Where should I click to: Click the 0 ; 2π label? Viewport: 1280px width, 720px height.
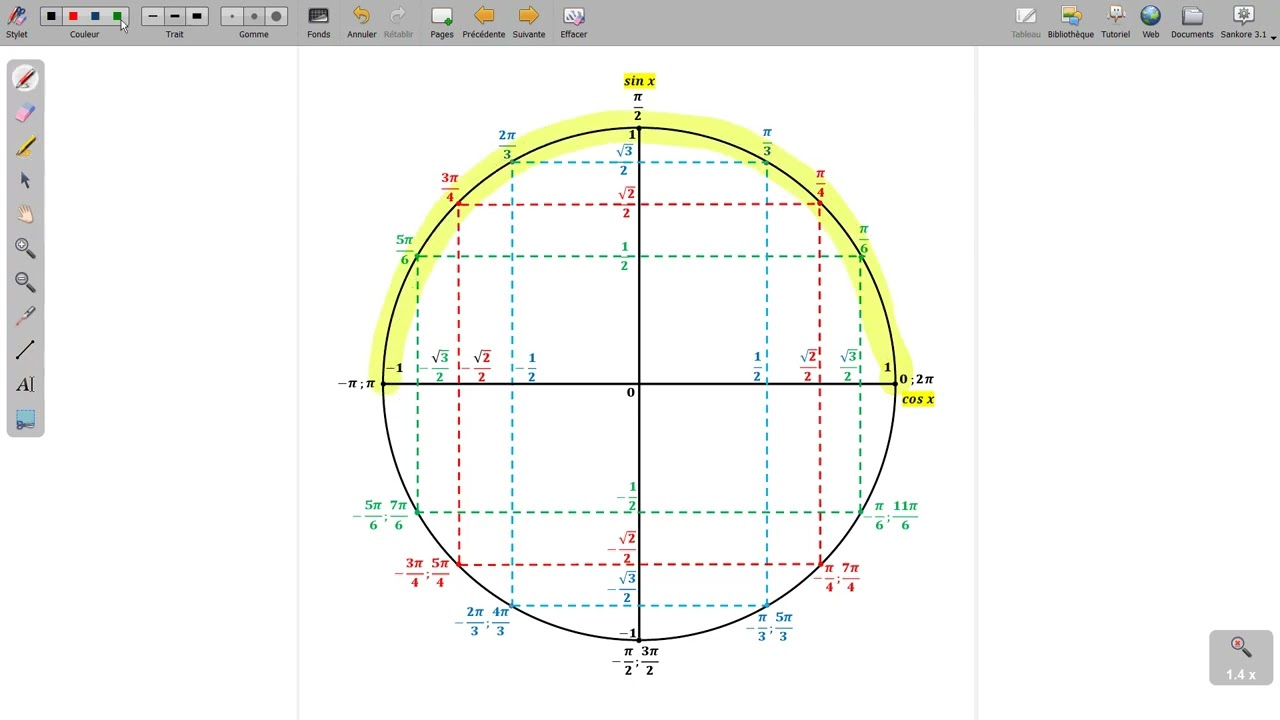(x=917, y=379)
